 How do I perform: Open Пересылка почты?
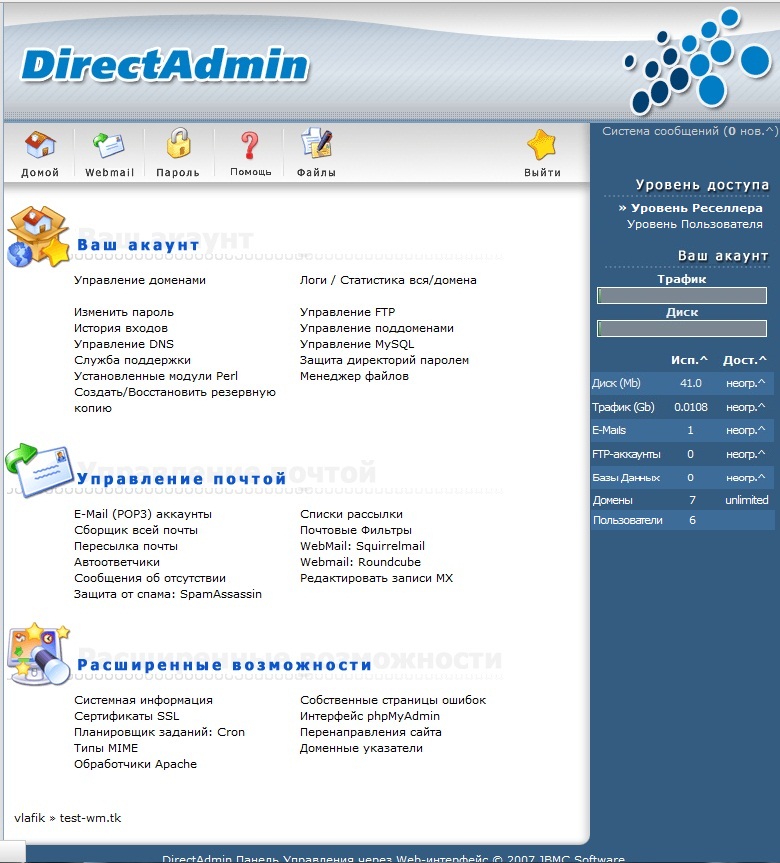(126, 546)
